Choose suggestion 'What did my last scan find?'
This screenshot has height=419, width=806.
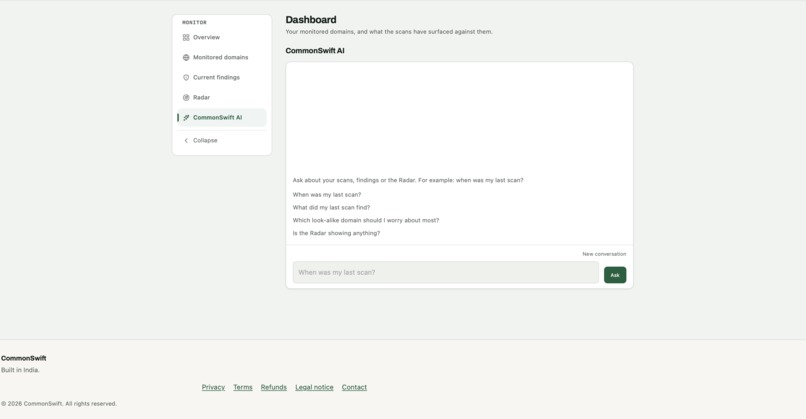[x=331, y=208]
